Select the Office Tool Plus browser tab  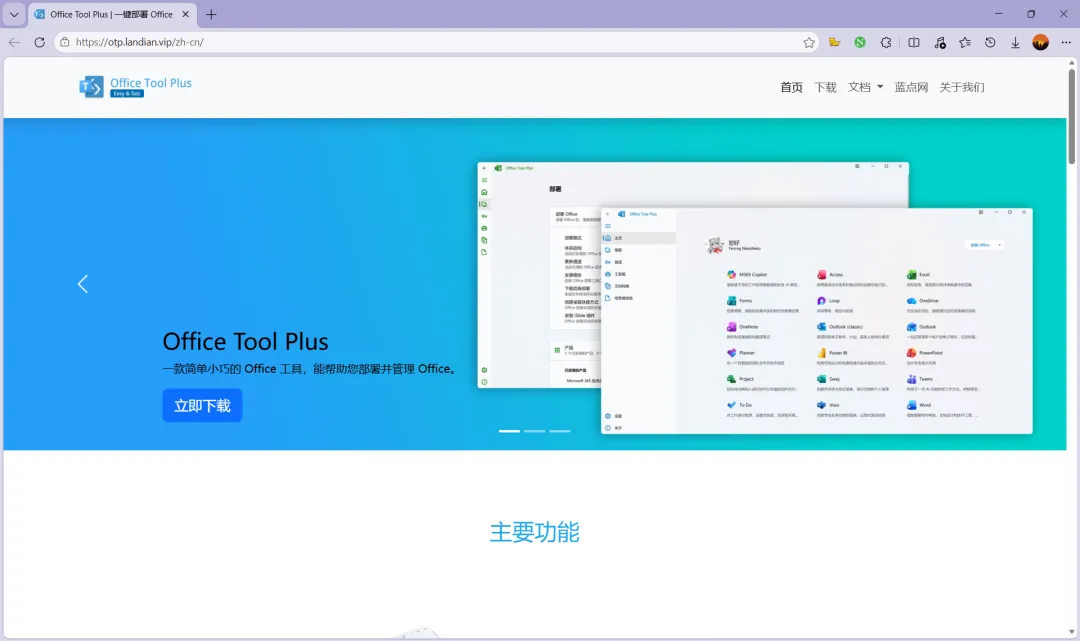(112, 14)
